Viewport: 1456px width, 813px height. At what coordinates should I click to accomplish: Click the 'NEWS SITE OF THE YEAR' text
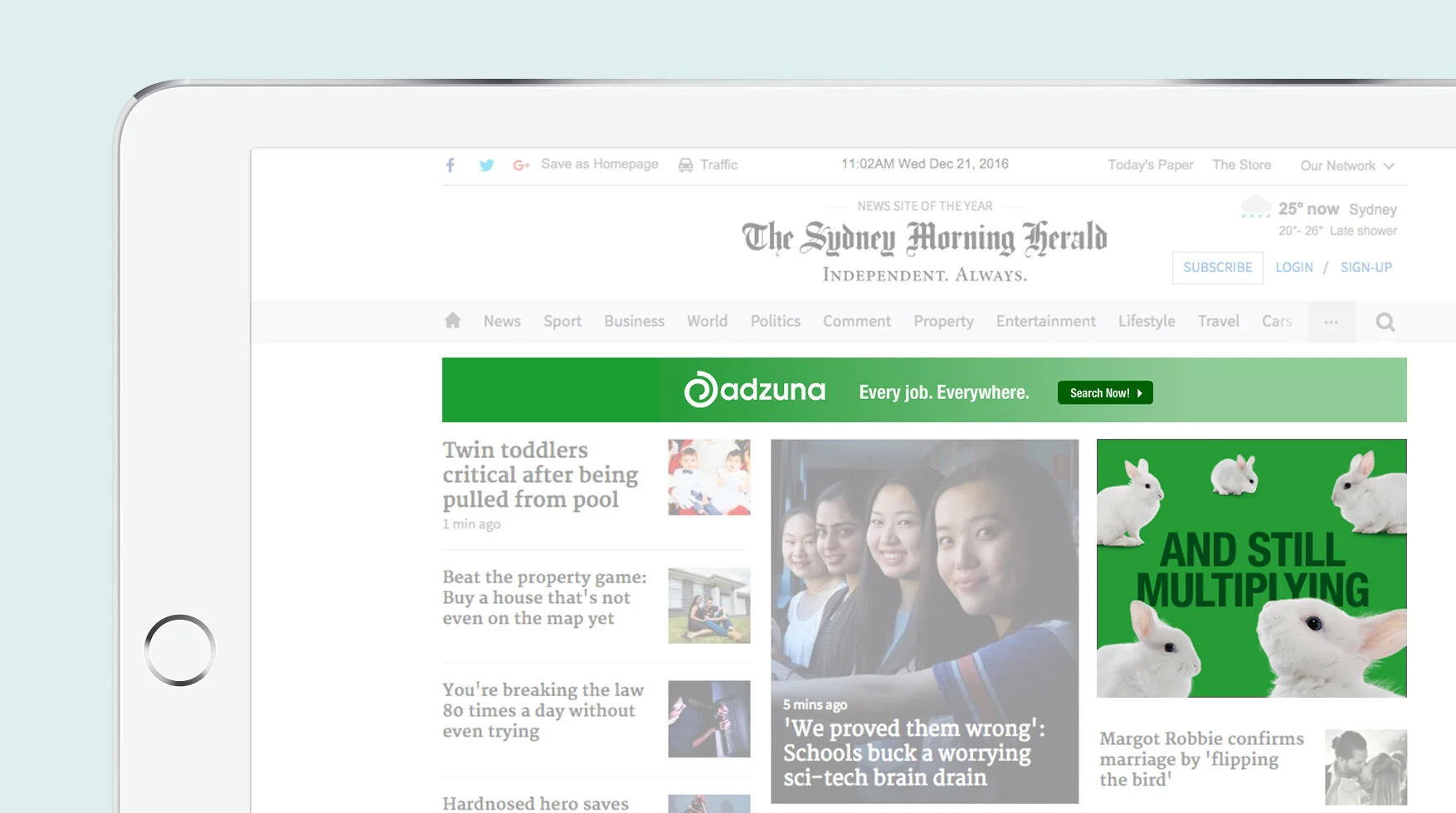924,206
